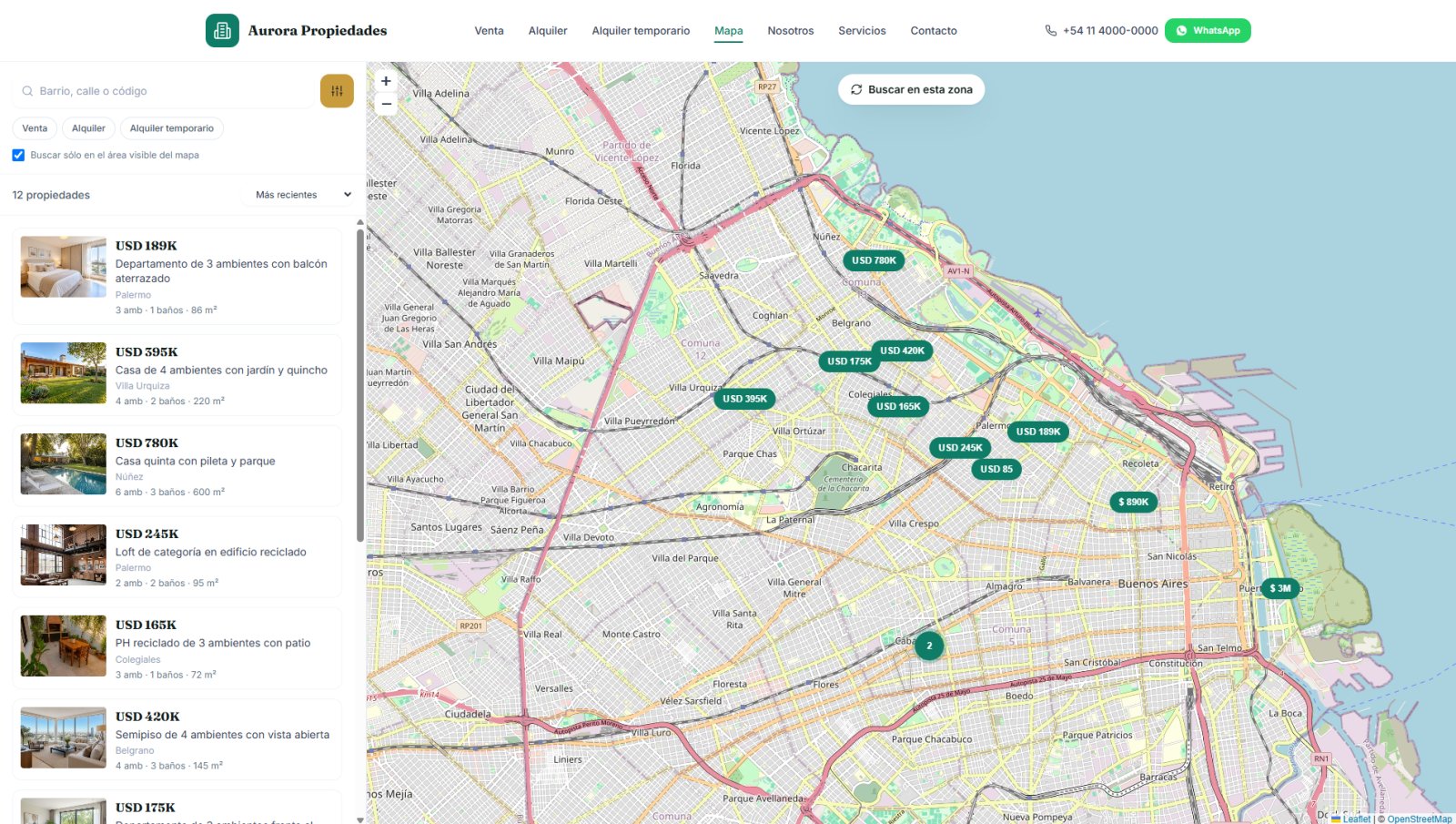Open the USD 780K pool listing thumbnail
The width and height of the screenshot is (1456, 824).
point(64,464)
